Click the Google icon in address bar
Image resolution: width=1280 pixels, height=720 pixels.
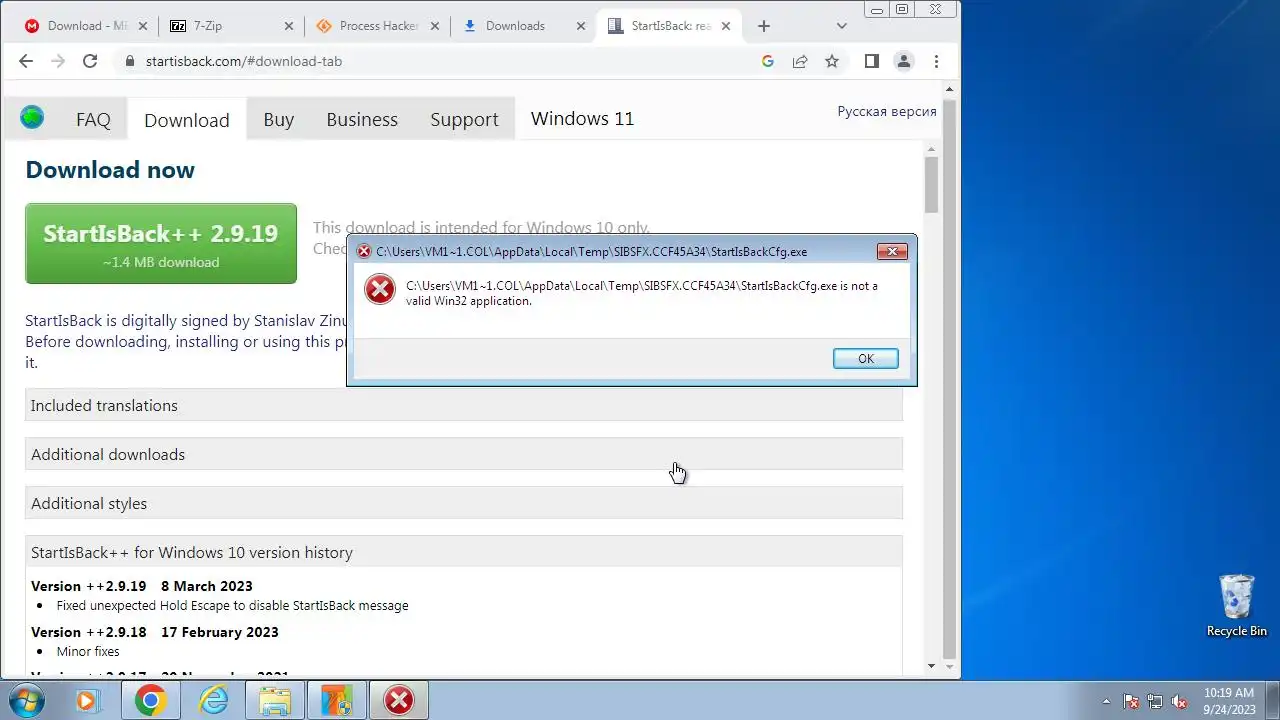768,61
